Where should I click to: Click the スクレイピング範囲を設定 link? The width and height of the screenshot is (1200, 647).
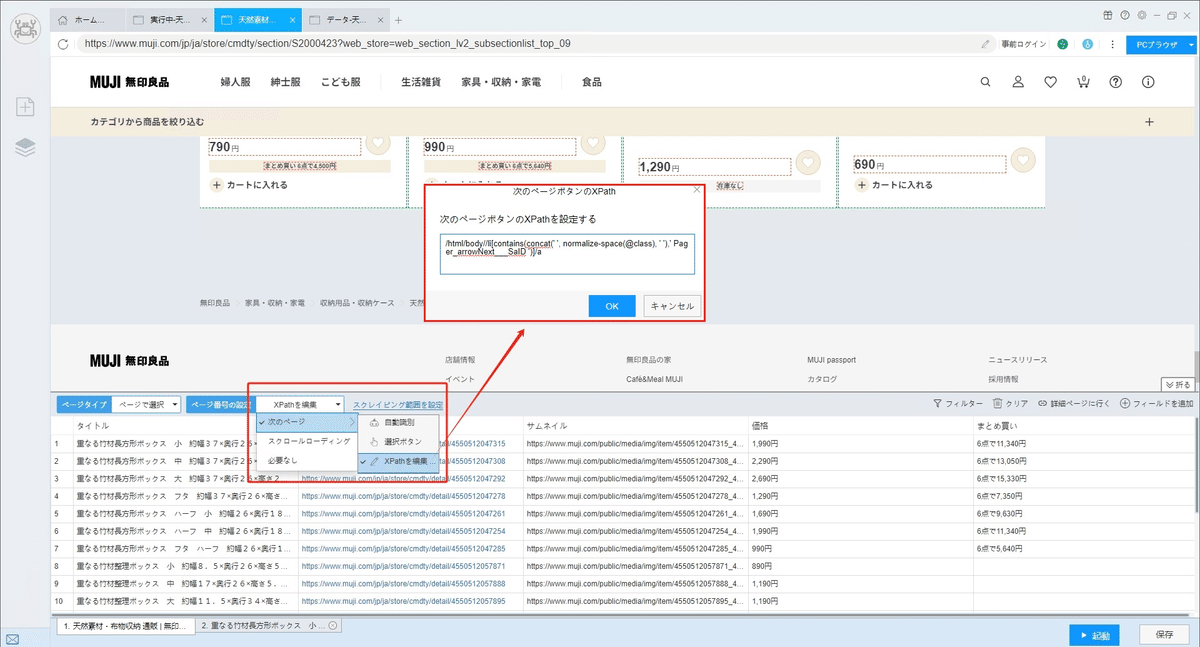[398, 404]
